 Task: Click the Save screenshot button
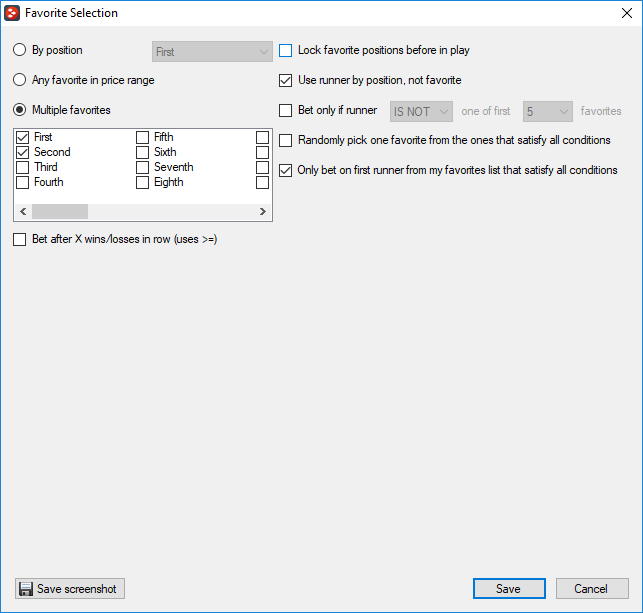coord(70,589)
